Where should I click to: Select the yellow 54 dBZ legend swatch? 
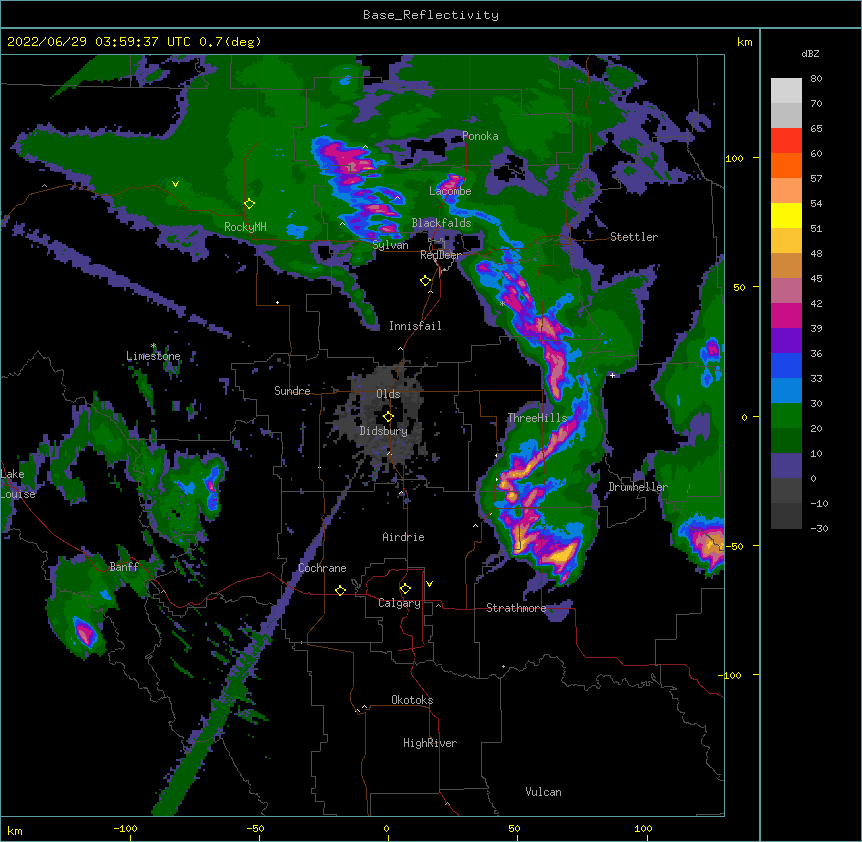pos(786,215)
